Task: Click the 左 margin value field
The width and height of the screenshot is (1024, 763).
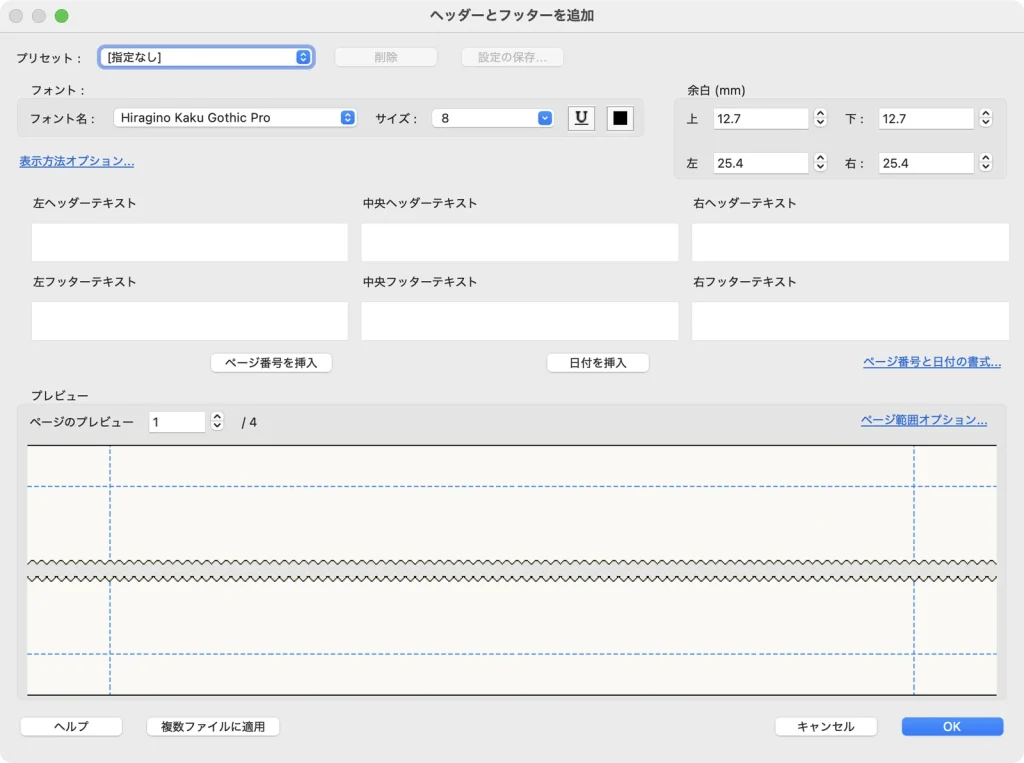Action: click(761, 163)
